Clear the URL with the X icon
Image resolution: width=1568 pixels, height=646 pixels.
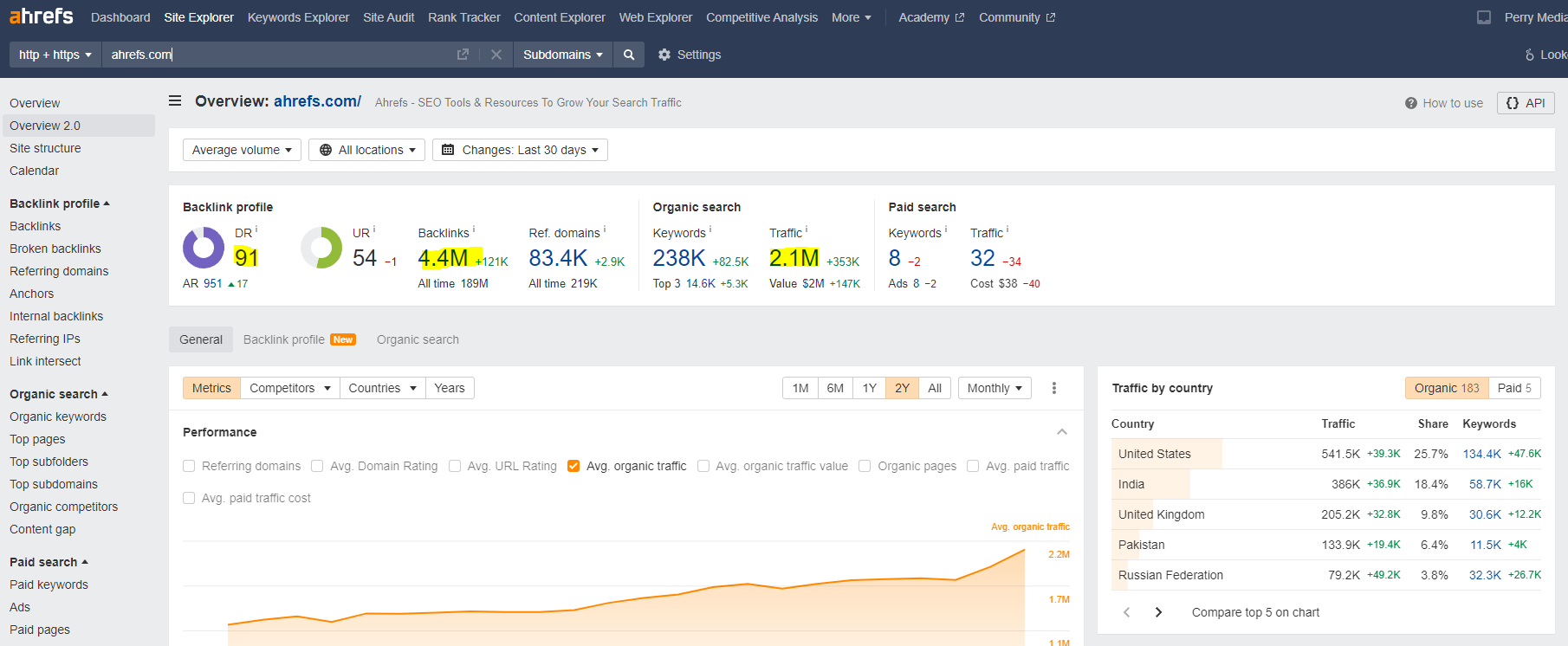496,55
